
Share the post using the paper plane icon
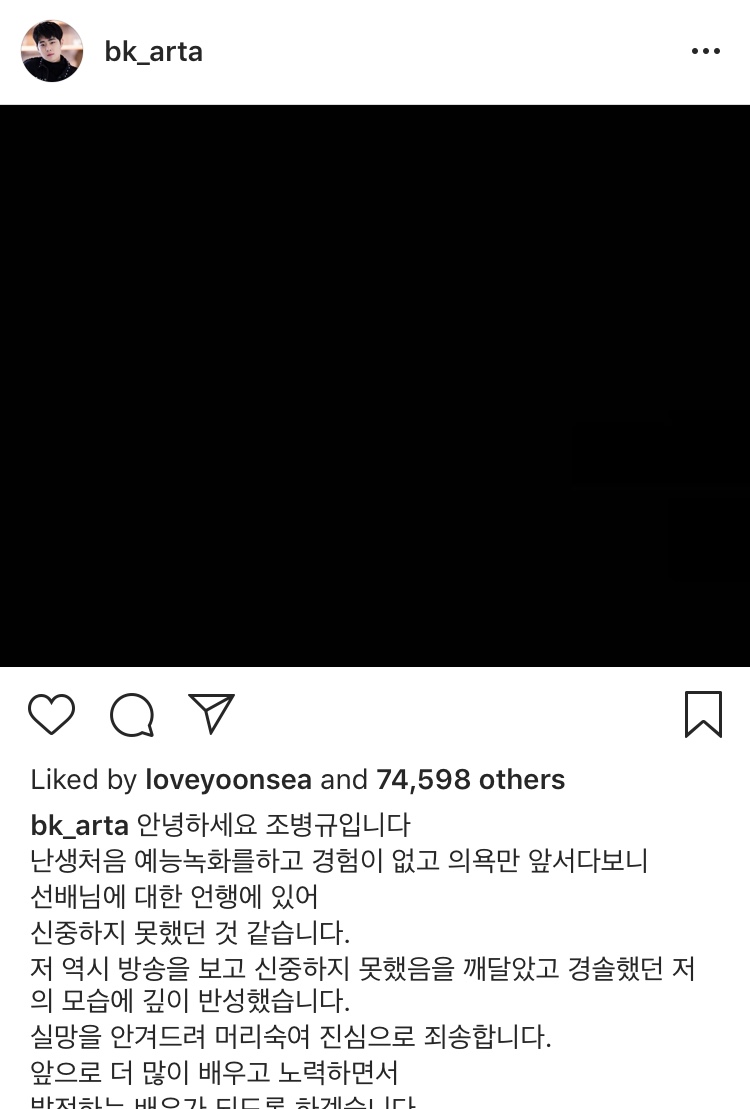(x=212, y=713)
